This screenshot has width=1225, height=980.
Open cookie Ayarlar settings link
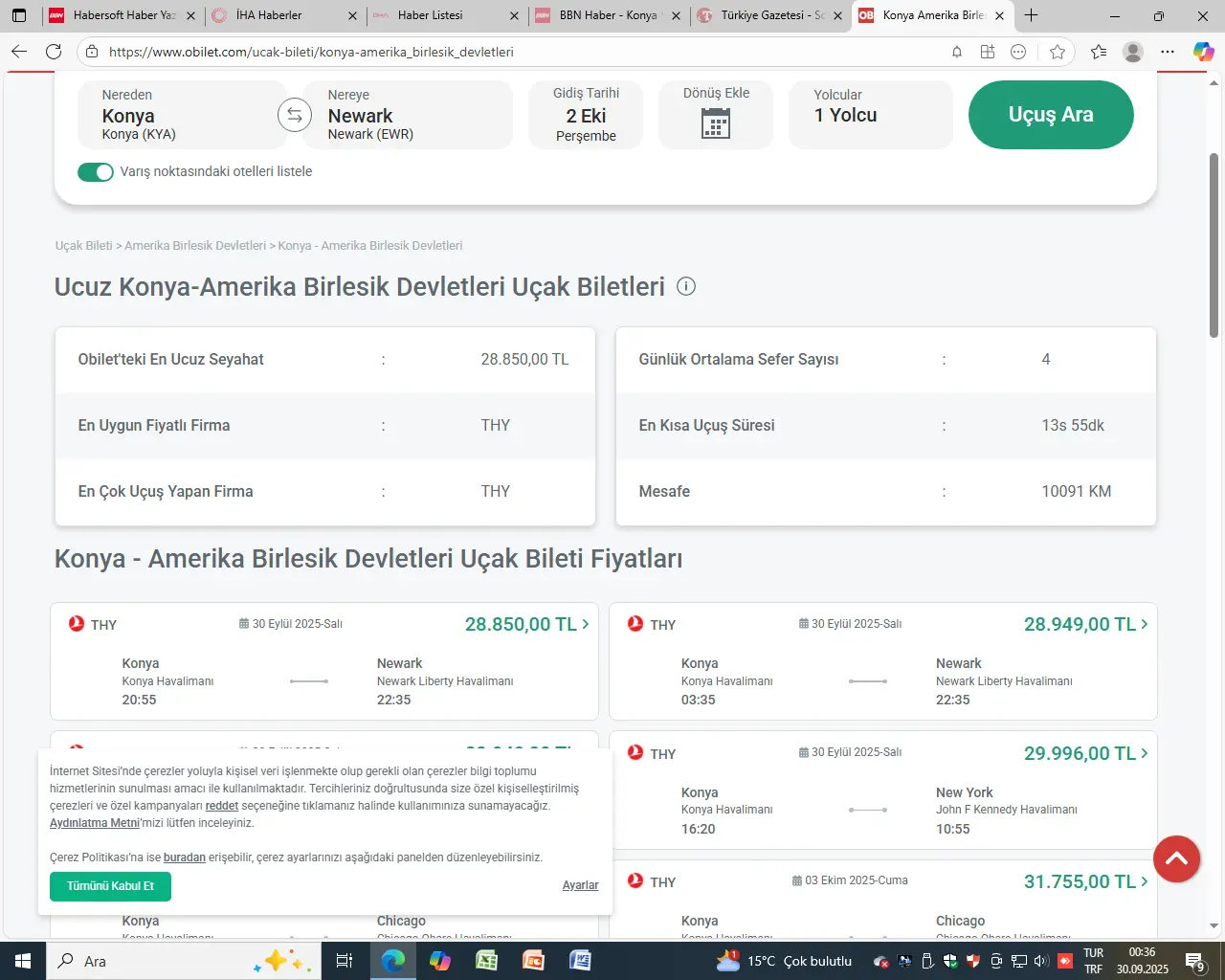580,885
